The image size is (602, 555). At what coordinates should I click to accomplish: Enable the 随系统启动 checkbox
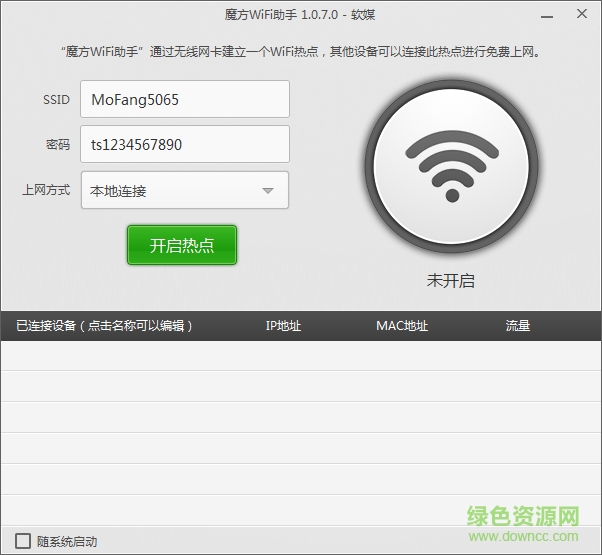click(x=23, y=540)
